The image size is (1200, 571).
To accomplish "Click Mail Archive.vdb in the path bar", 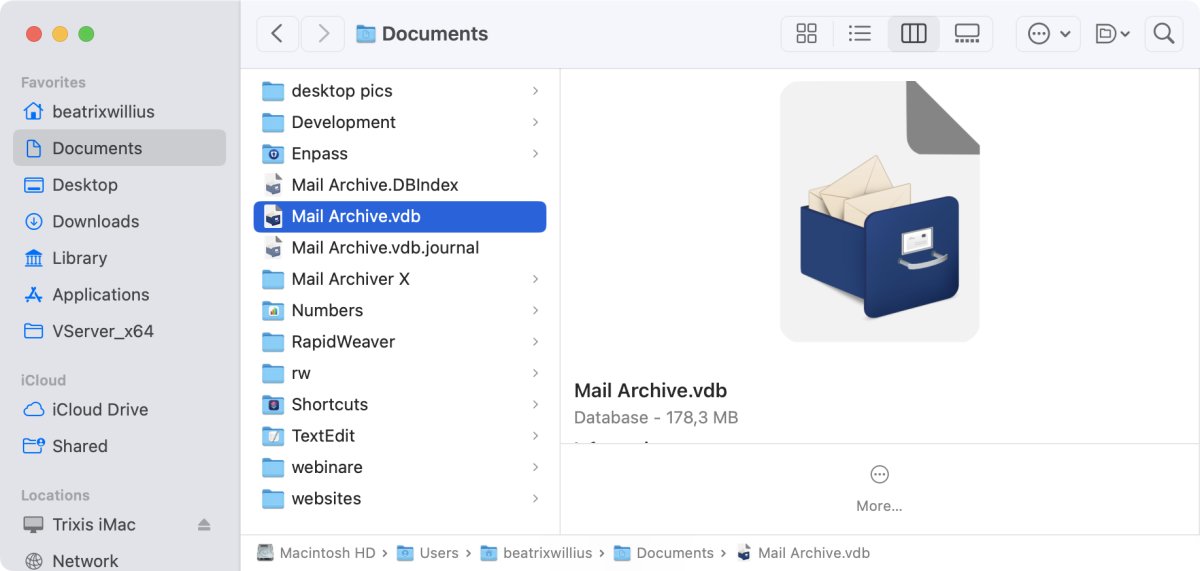I will pyautogui.click(x=803, y=553).
